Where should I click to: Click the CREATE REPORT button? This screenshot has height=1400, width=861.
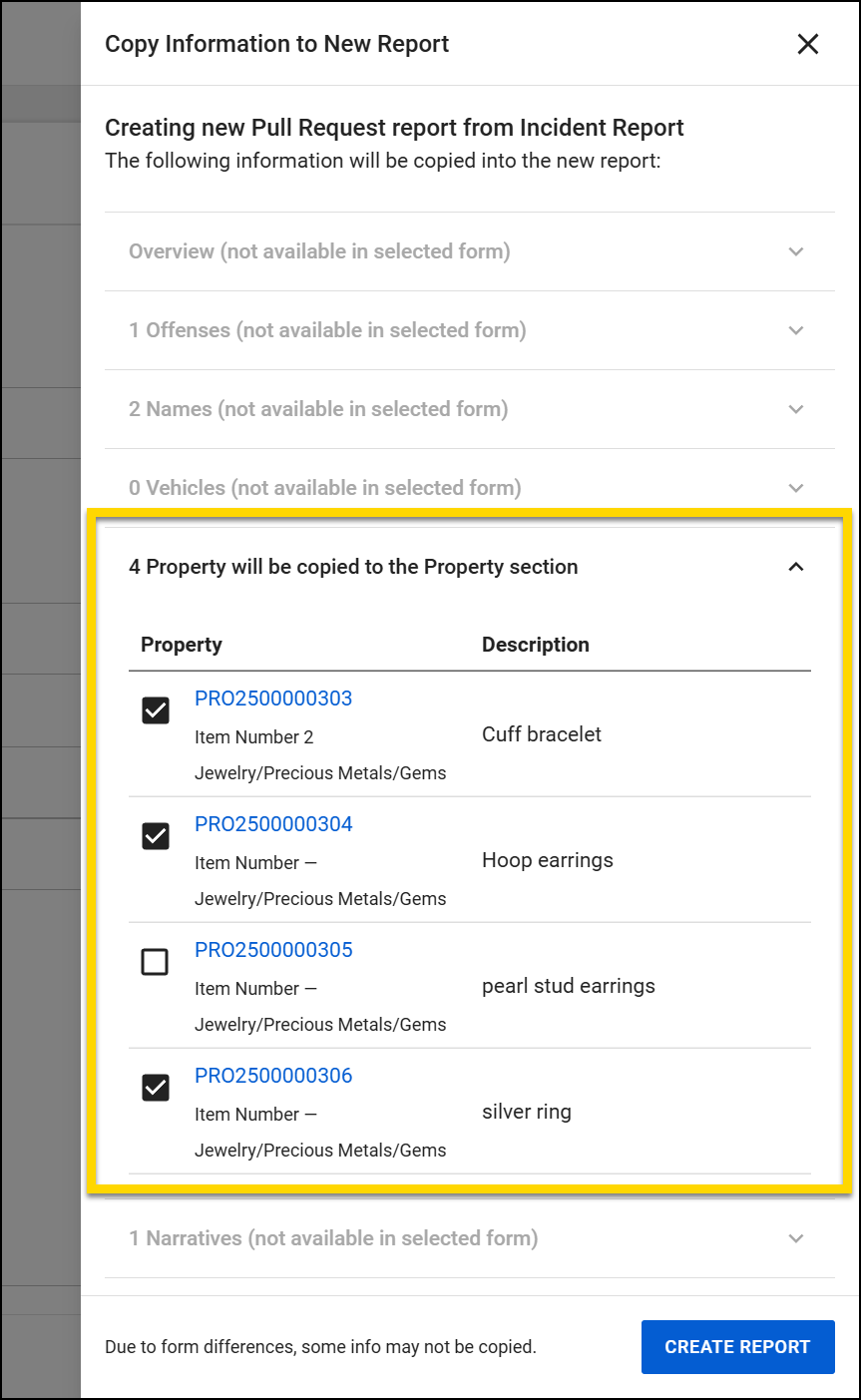point(737,1346)
